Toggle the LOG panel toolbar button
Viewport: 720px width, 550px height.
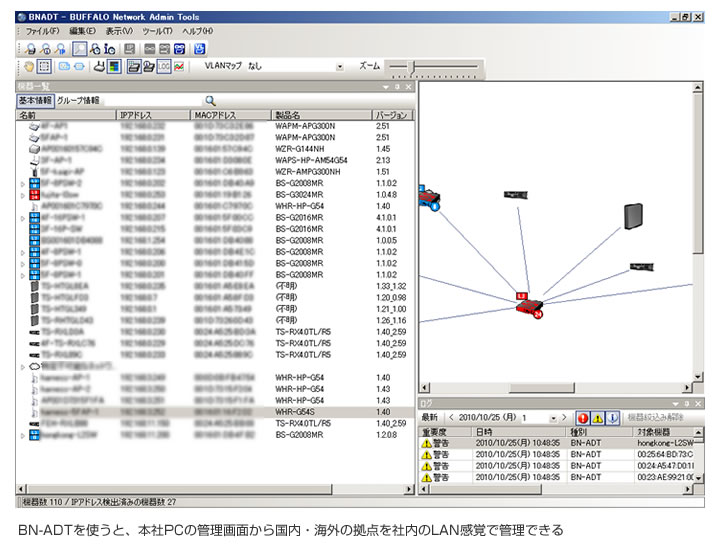pyautogui.click(x=164, y=67)
